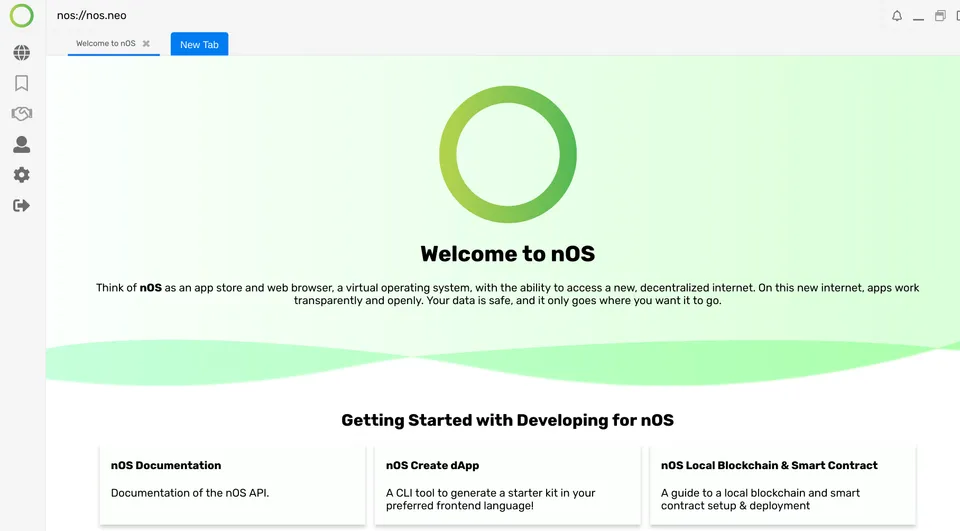The image size is (960, 531).
Task: Open the nOS Create dApp card
Action: pyautogui.click(x=508, y=486)
